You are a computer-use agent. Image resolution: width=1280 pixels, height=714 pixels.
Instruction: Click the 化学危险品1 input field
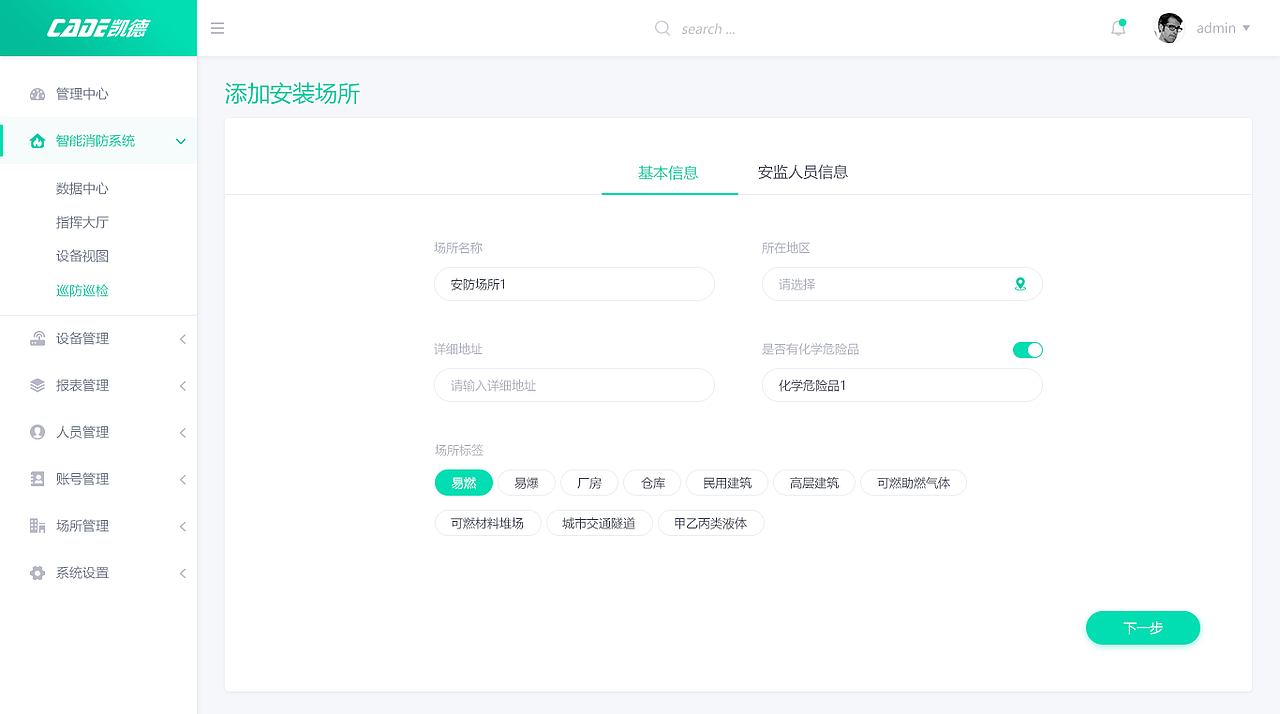(902, 385)
